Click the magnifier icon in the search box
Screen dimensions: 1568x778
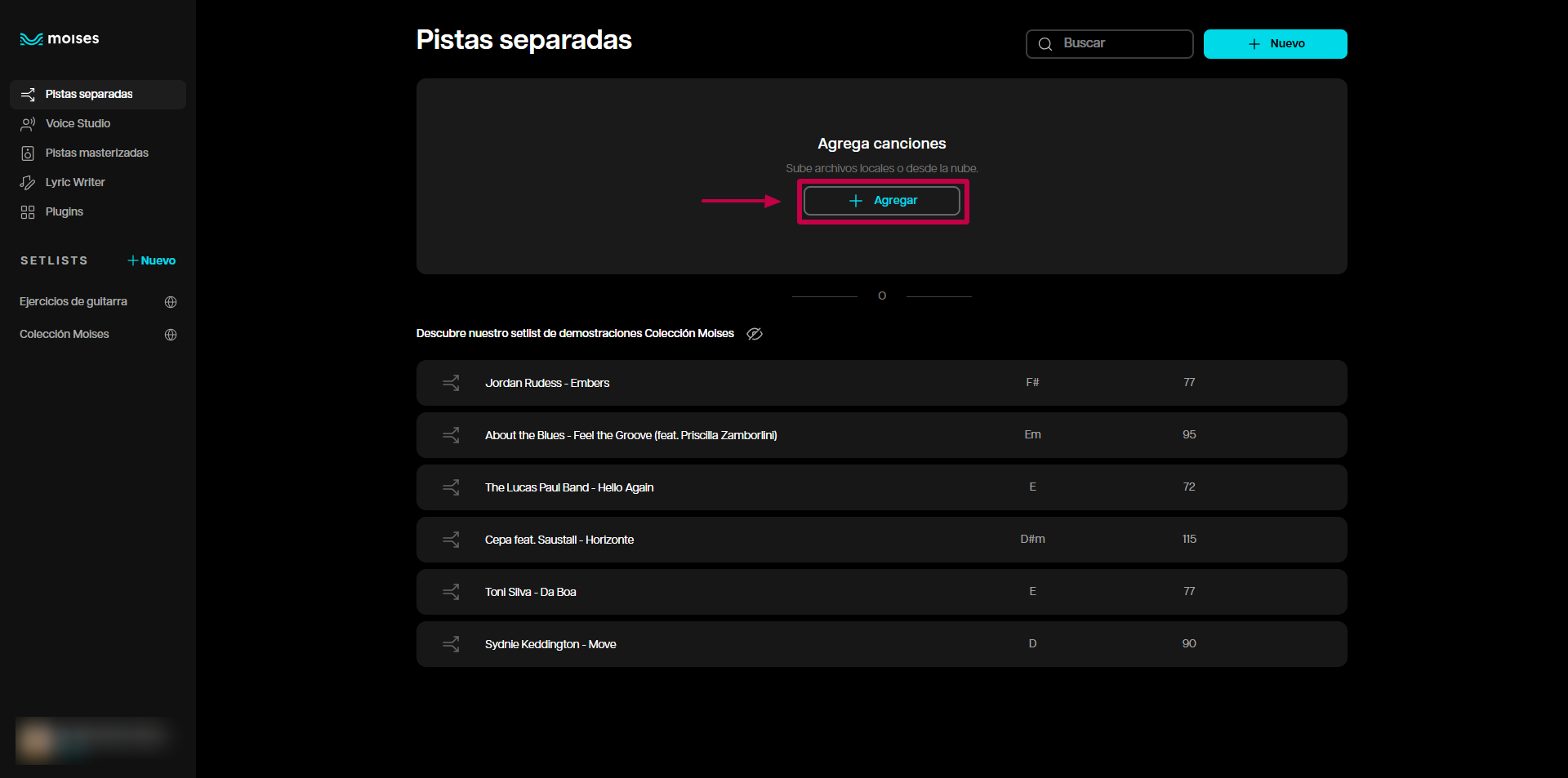click(x=1045, y=44)
